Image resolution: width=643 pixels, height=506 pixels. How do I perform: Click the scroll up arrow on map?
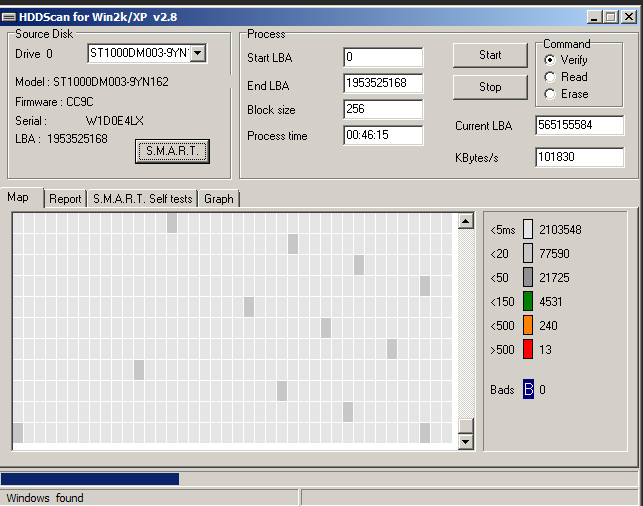[465, 220]
